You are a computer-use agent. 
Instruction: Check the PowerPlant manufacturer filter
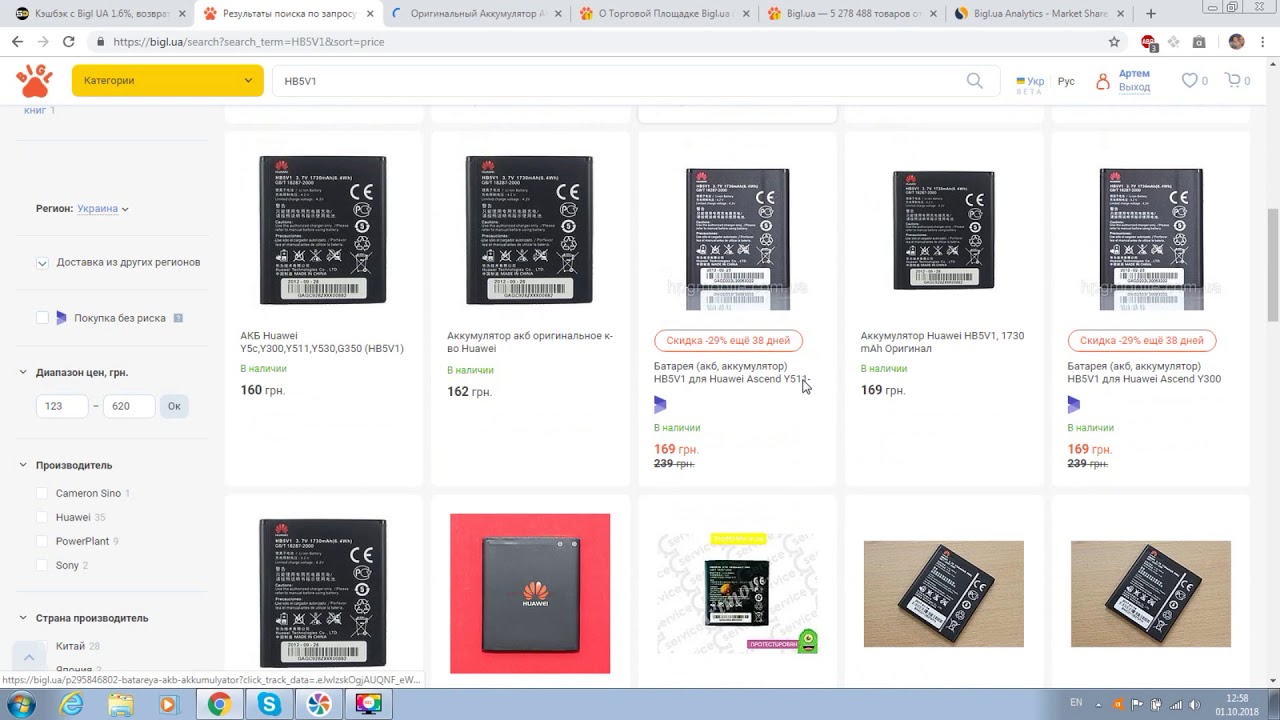pos(42,541)
